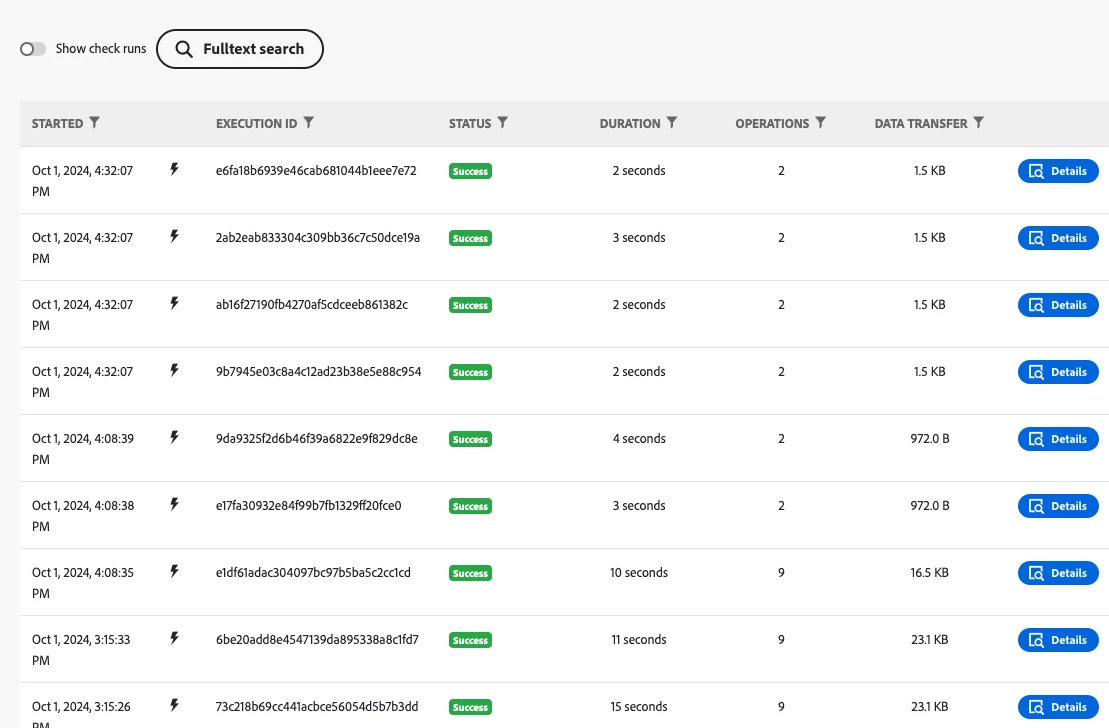Viewport: 1109px width, 728px height.
Task: Click the 11 seconds duration cell
Action: click(x=639, y=640)
